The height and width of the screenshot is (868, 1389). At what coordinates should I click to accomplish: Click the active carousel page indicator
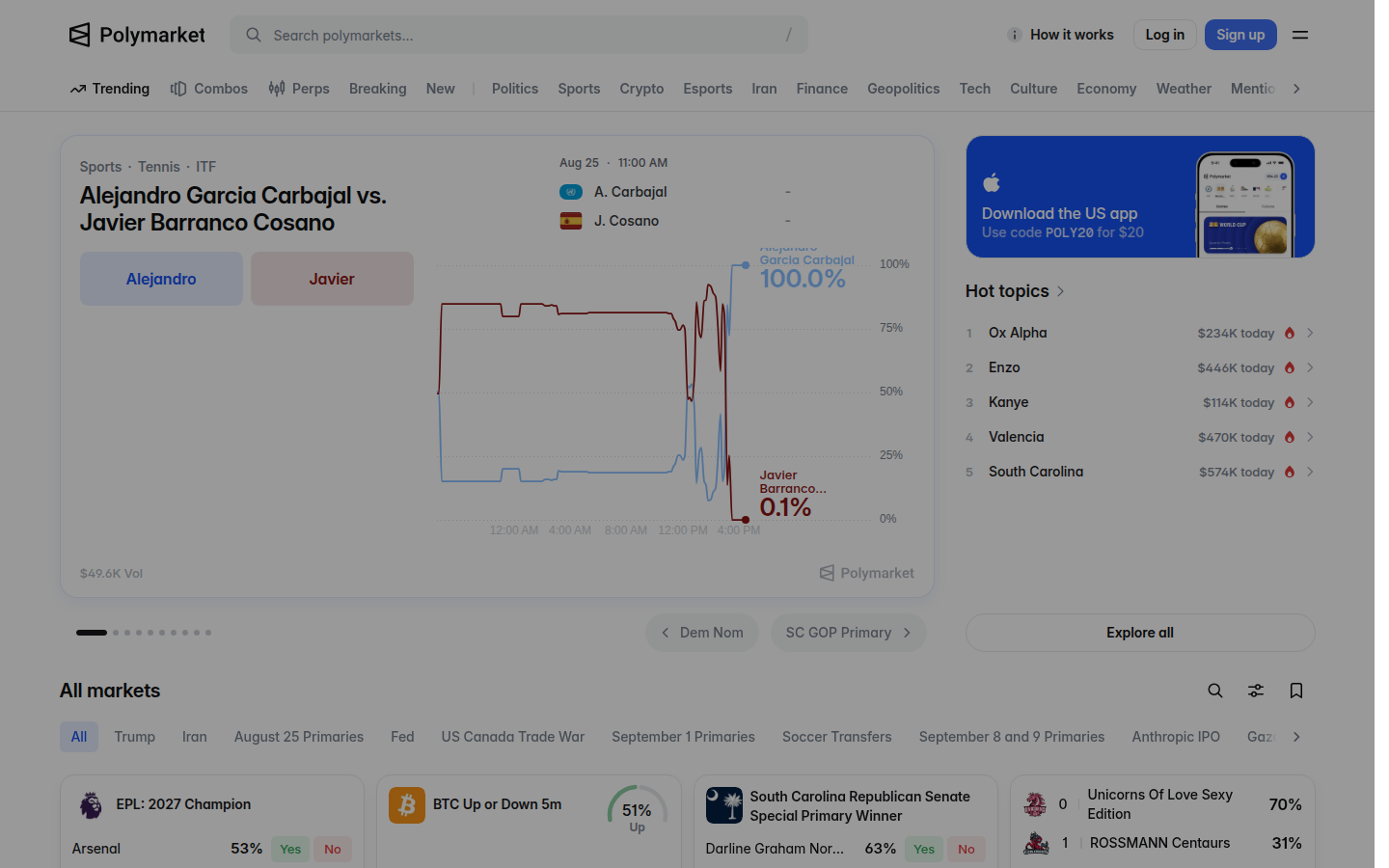[x=92, y=633]
